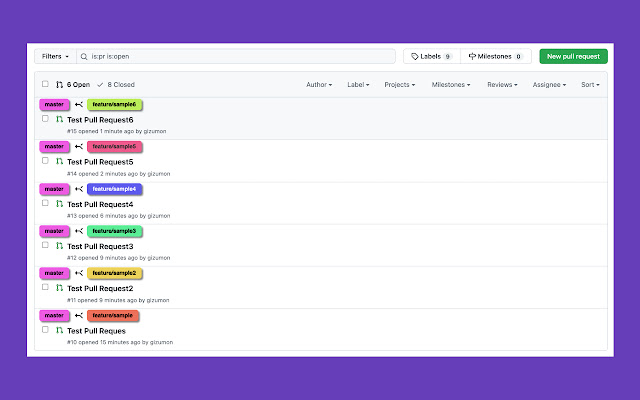Screen dimensions: 640x400
Task: Check the box for Test Pull Request2
Action: pos(45,287)
